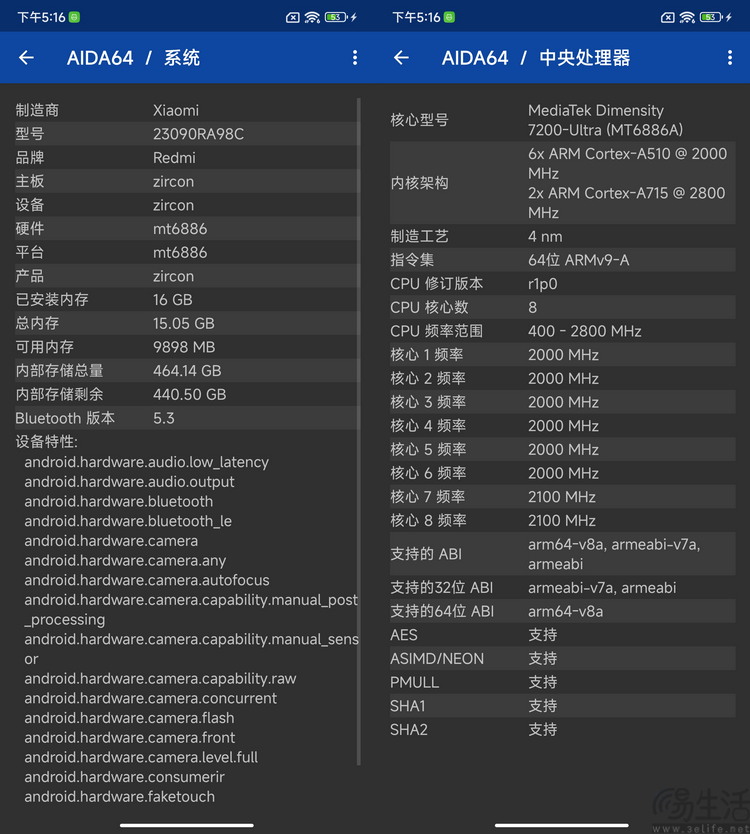The width and height of the screenshot is (750, 834).
Task: Tap crossed box icon on left status bar
Action: [293, 18]
